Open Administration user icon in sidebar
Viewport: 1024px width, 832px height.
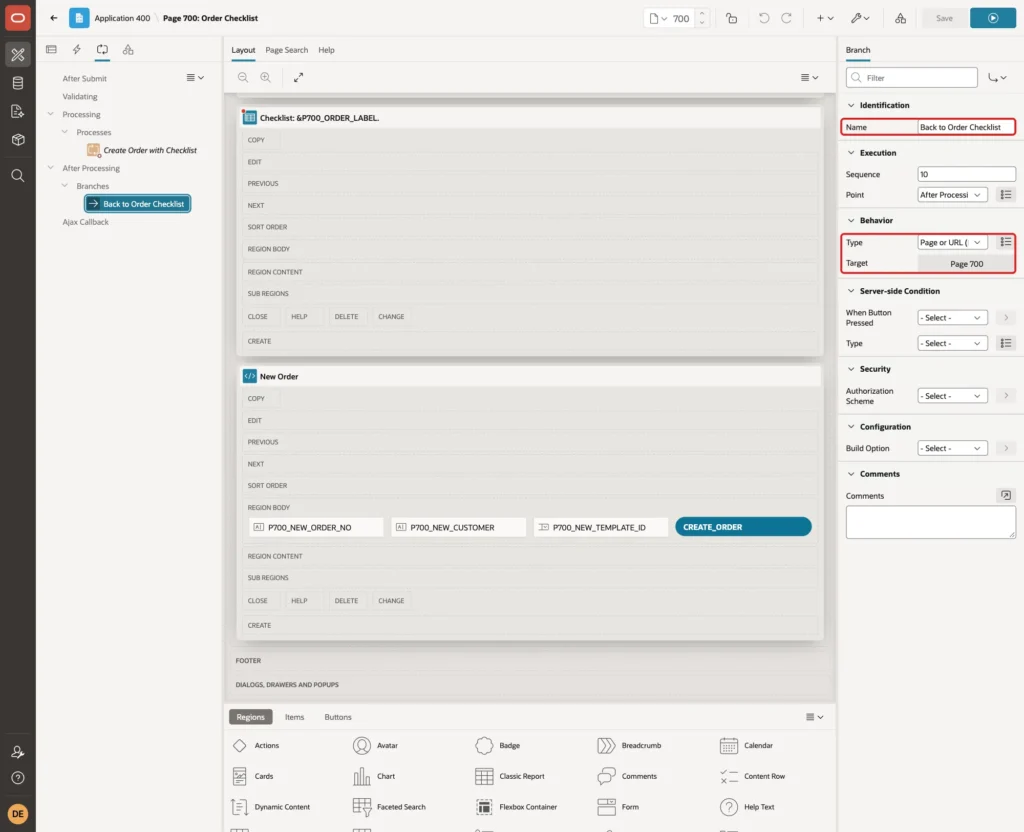[18, 752]
